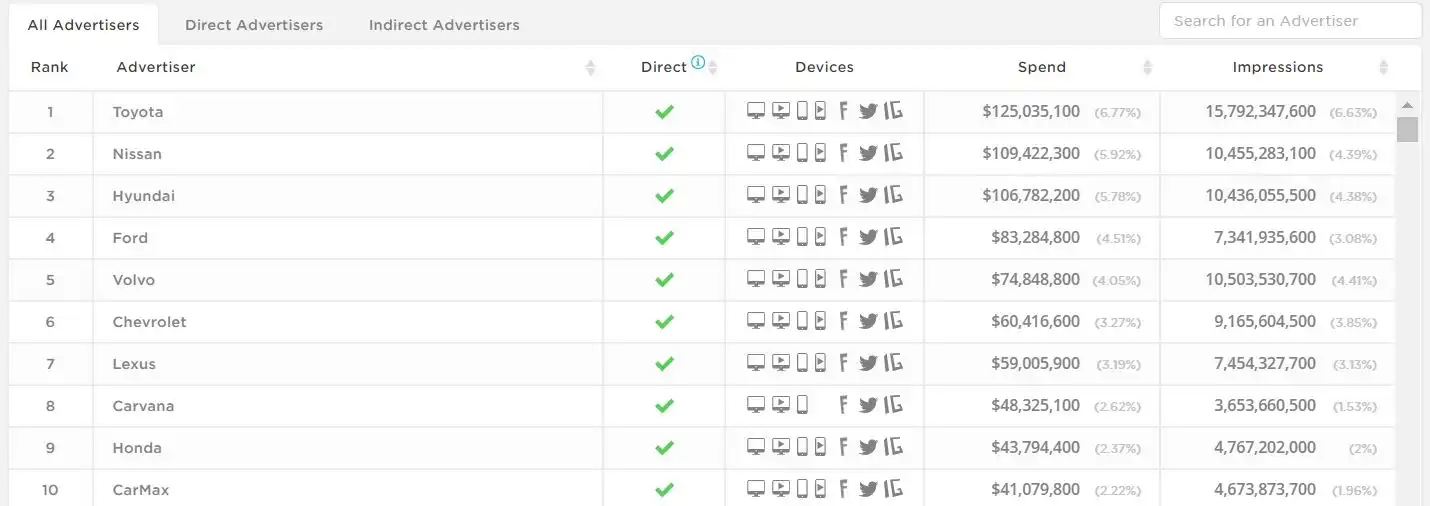Click the desktop display icon in Toyota row
Viewport: 1430px width, 506px height.
tap(756, 111)
